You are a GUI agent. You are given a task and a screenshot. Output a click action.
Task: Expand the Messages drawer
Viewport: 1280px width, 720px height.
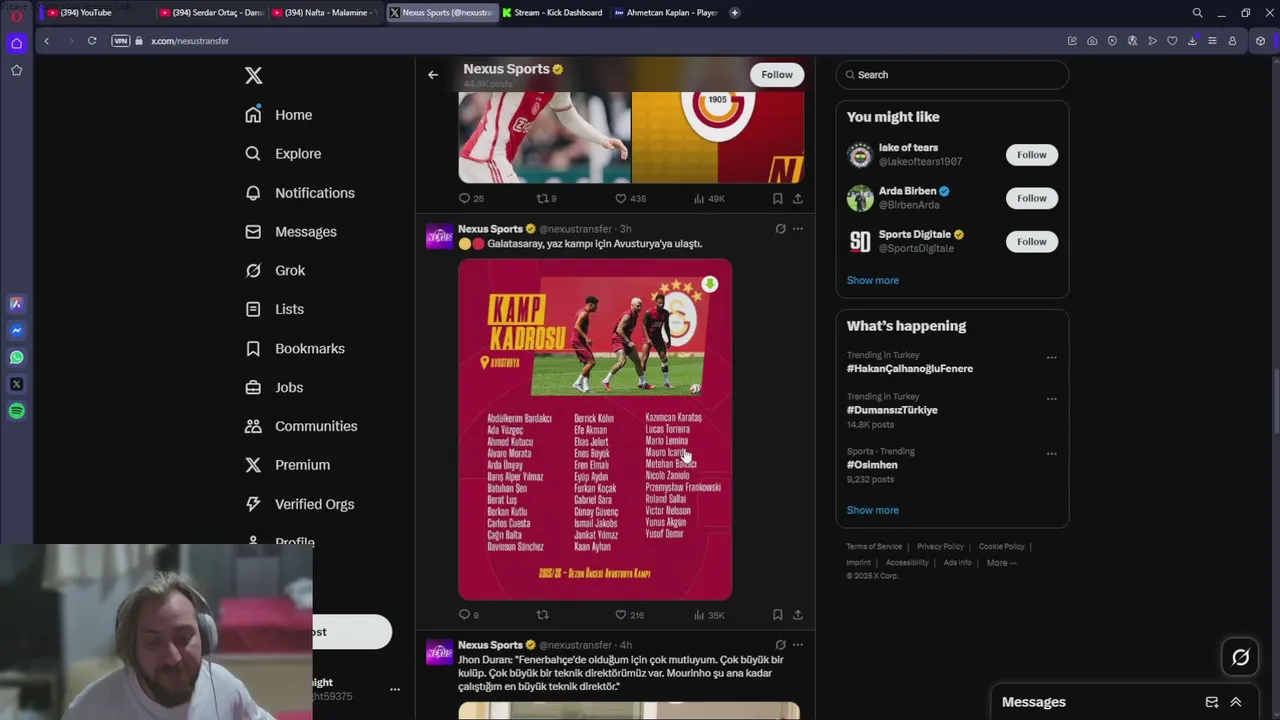click(1235, 702)
